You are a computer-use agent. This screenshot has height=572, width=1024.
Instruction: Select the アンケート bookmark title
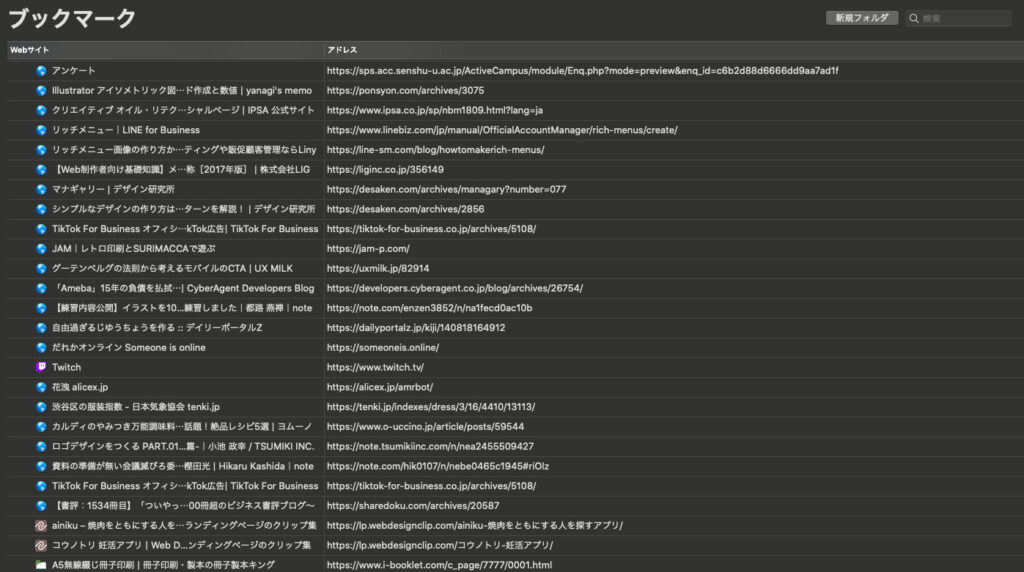coord(74,71)
